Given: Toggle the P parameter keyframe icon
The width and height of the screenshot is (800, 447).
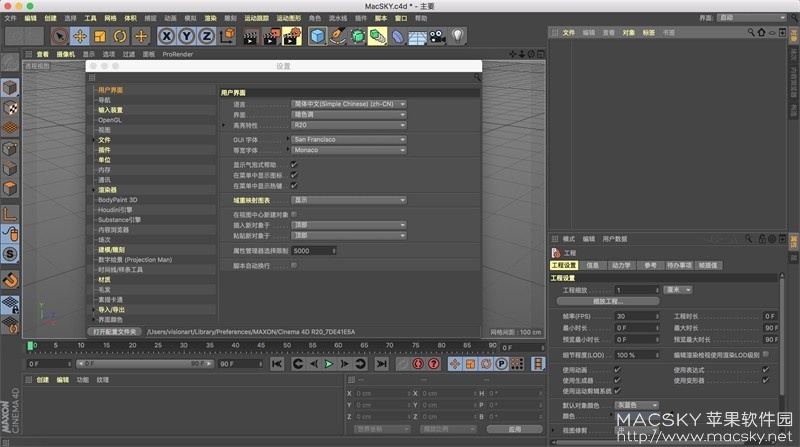Looking at the screenshot, I should tap(502, 364).
